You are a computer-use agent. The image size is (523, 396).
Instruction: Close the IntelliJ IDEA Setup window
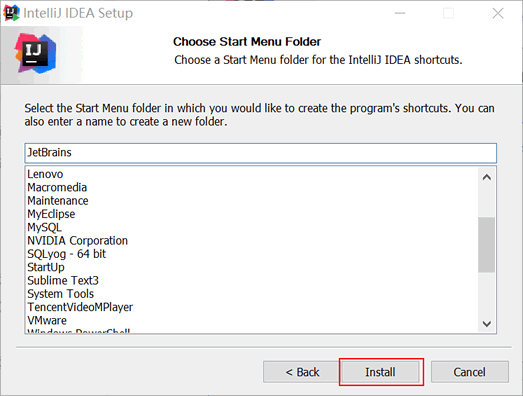(x=498, y=13)
